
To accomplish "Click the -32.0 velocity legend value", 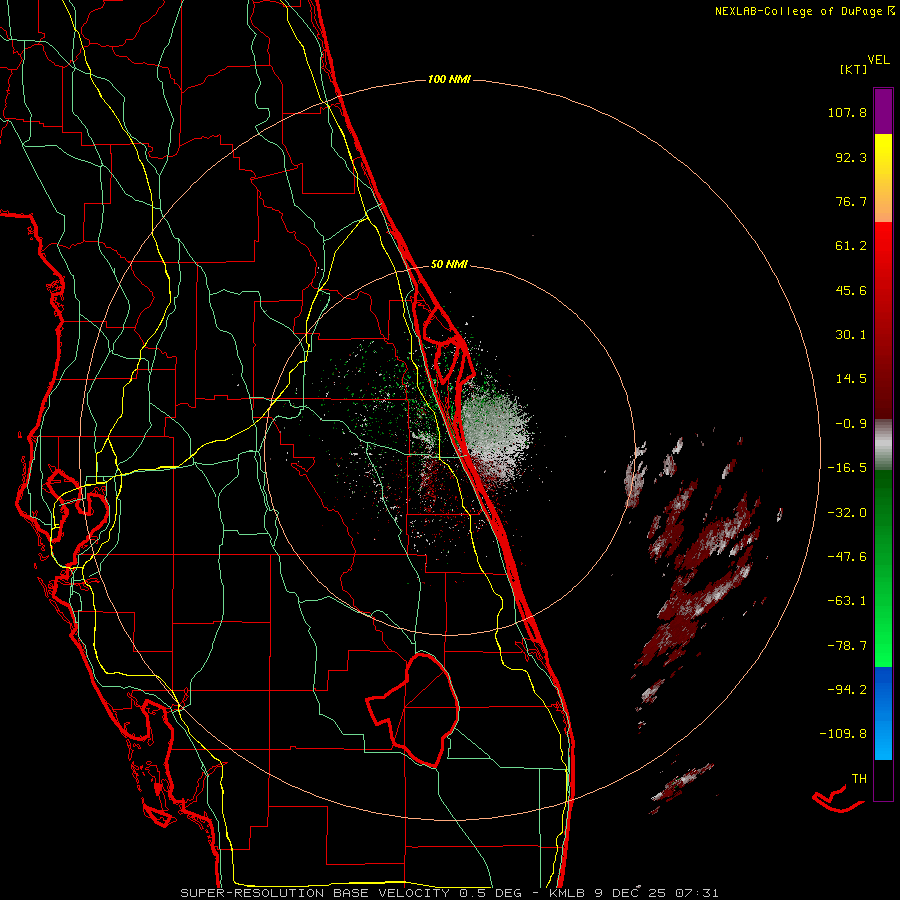I will (847, 513).
